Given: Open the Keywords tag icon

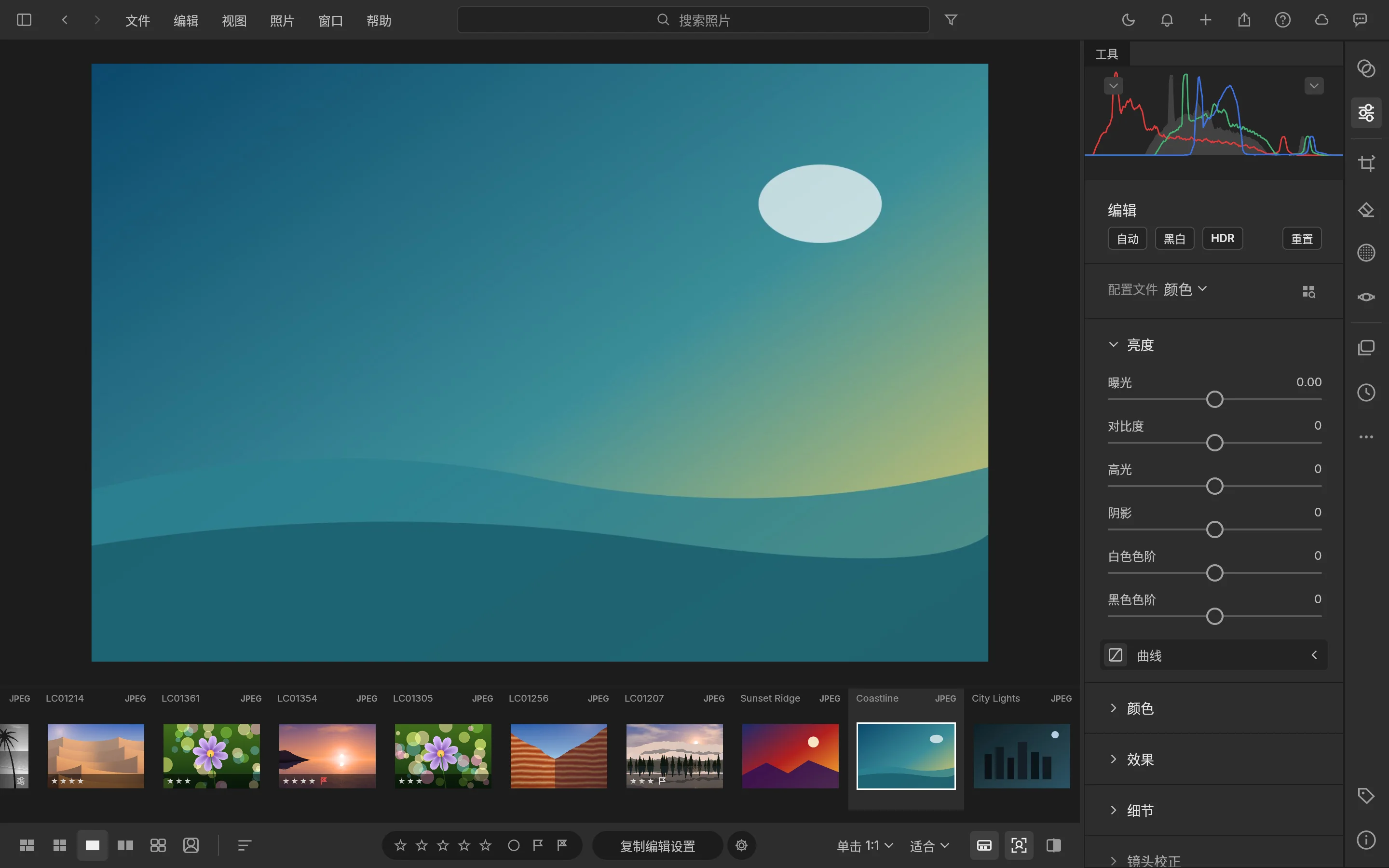Looking at the screenshot, I should point(1366,796).
